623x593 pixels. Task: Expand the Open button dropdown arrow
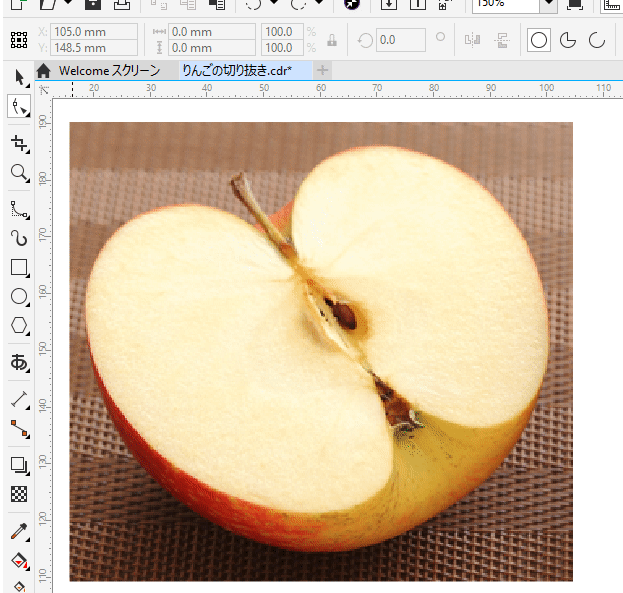(x=68, y=3)
